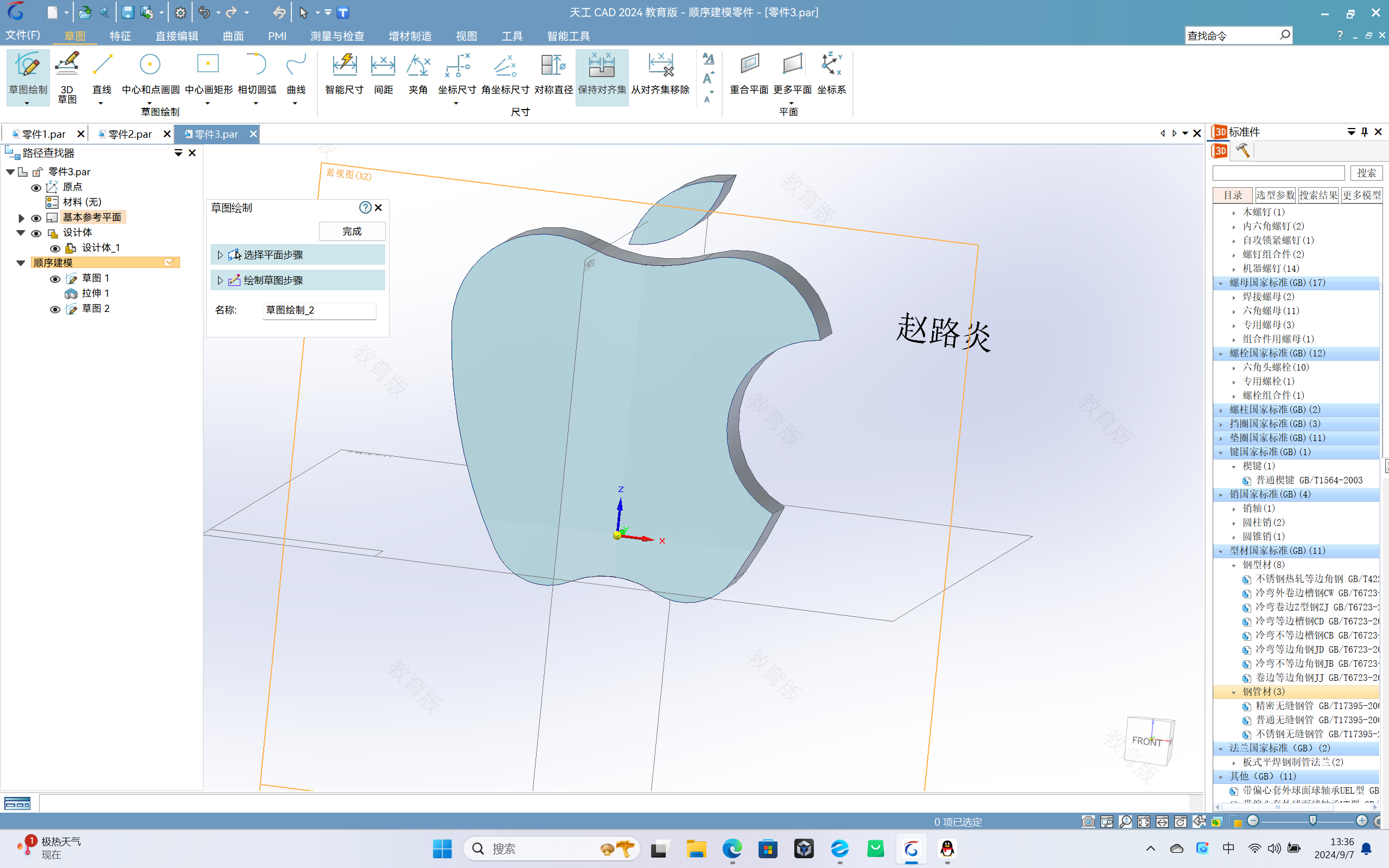Open the settings gear in quick access toolbar
This screenshot has width=1389, height=868.
(x=180, y=12)
